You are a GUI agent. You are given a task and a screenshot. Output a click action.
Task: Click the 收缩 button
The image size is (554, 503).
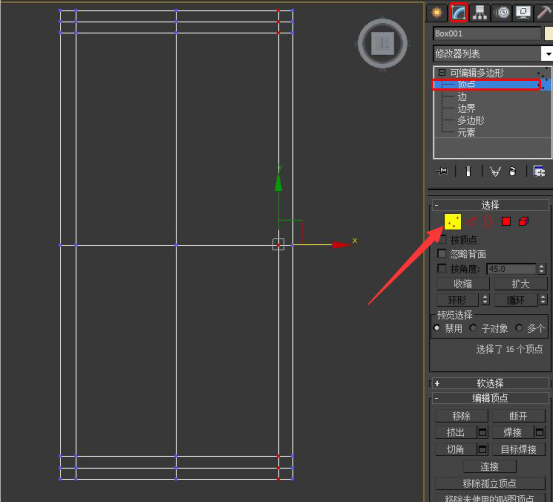click(463, 284)
